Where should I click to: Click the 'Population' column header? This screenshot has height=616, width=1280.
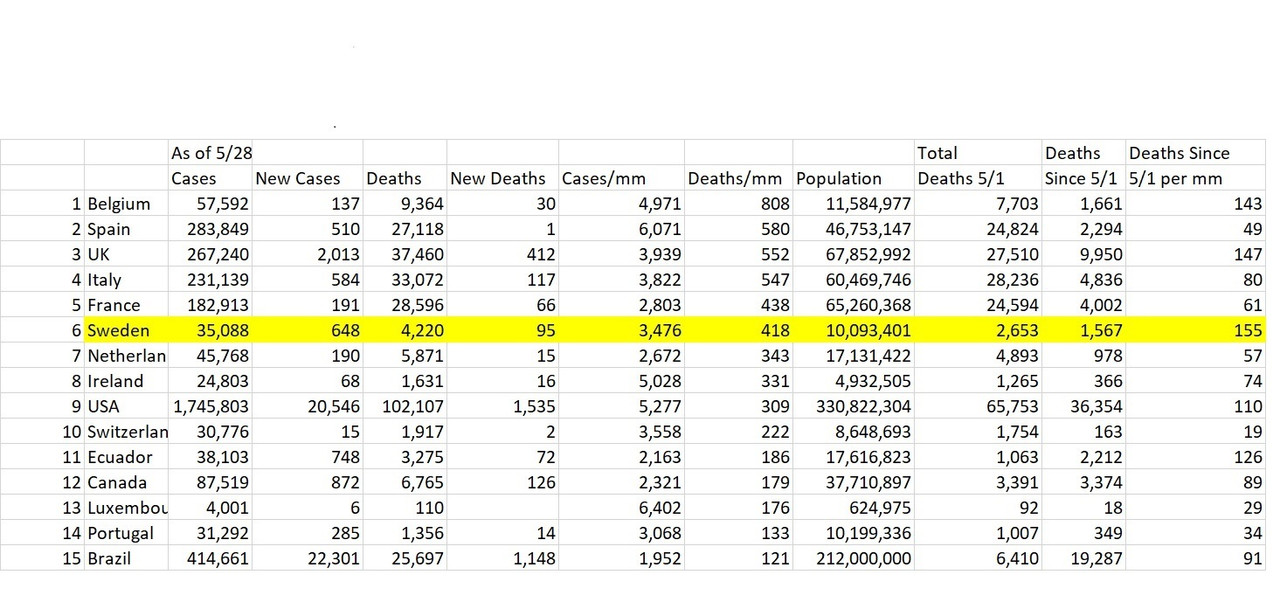[x=853, y=178]
